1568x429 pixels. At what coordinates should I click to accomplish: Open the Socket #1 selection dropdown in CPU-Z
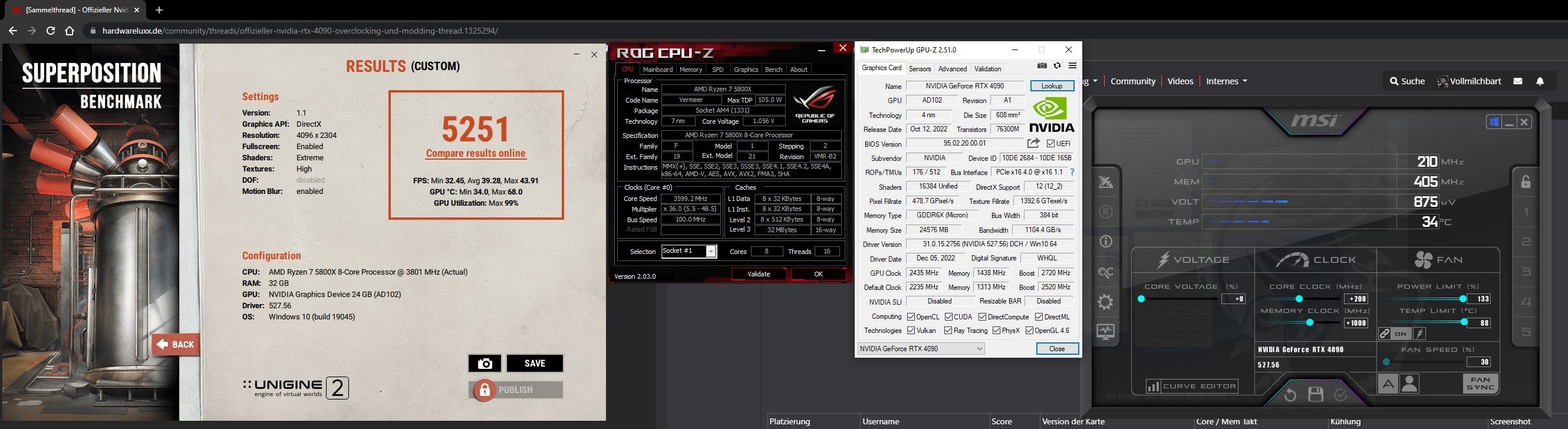tap(689, 251)
